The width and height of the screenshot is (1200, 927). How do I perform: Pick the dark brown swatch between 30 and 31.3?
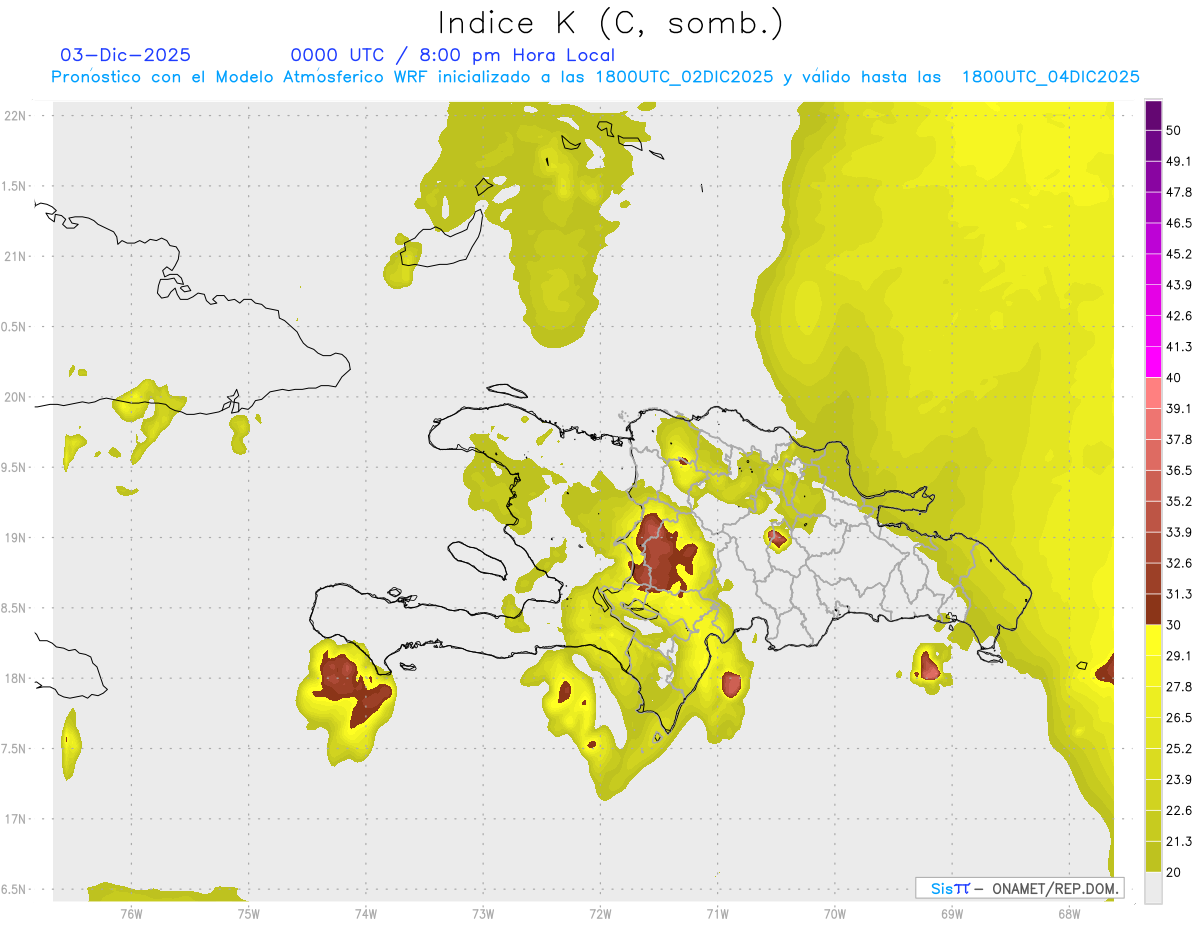click(1153, 610)
